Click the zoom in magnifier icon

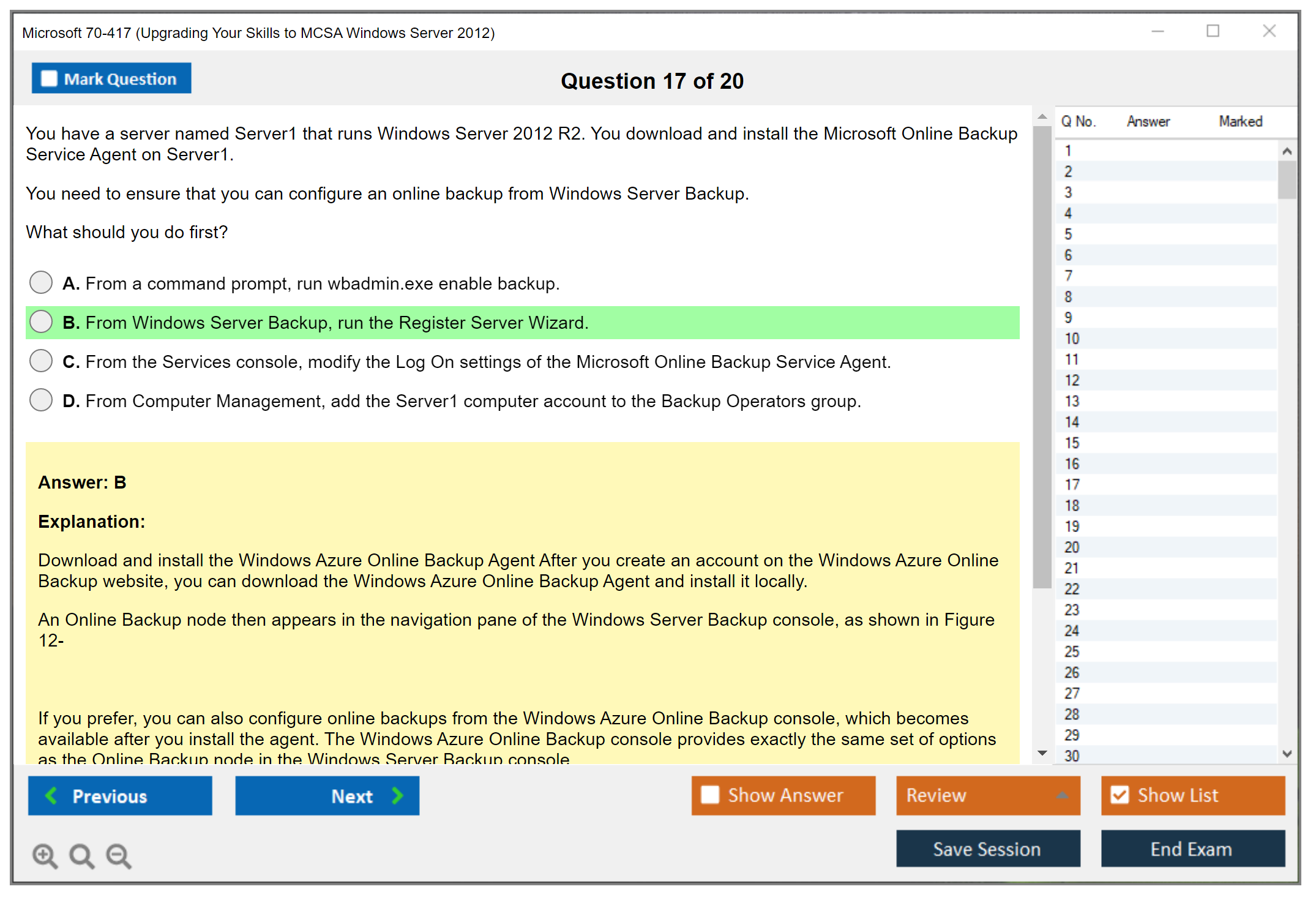point(44,855)
